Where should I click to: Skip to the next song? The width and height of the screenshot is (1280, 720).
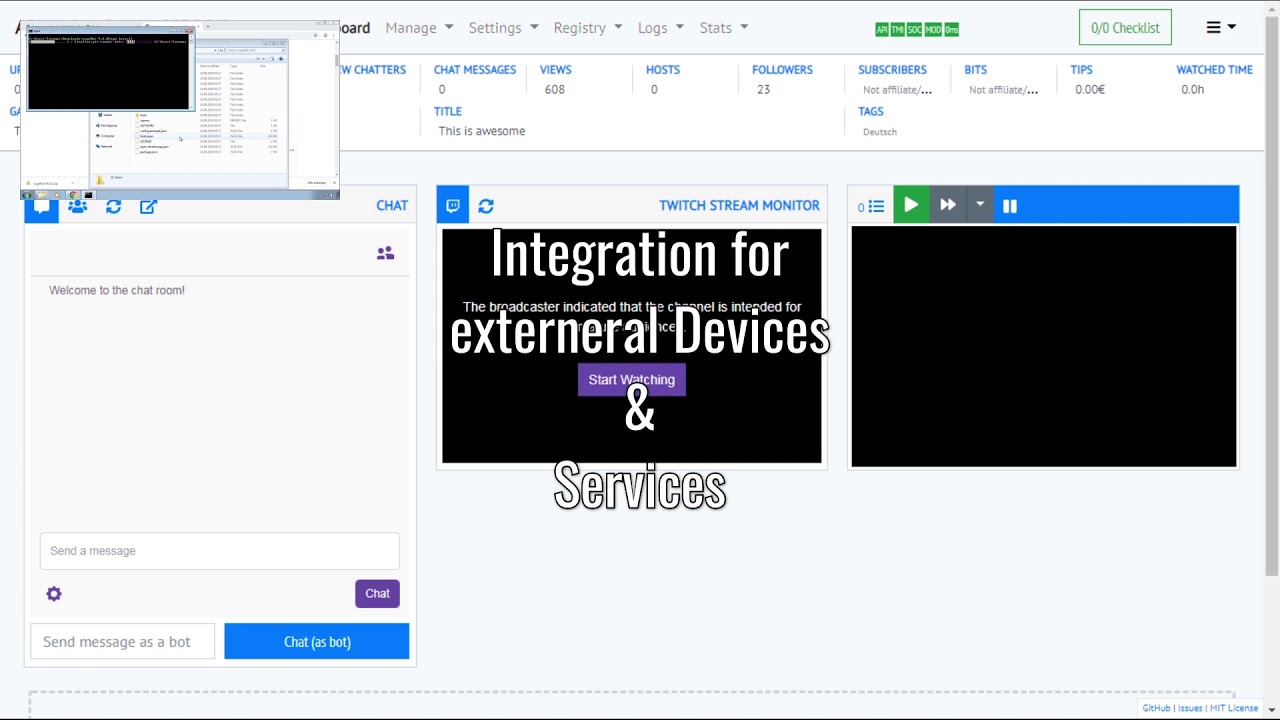point(948,205)
